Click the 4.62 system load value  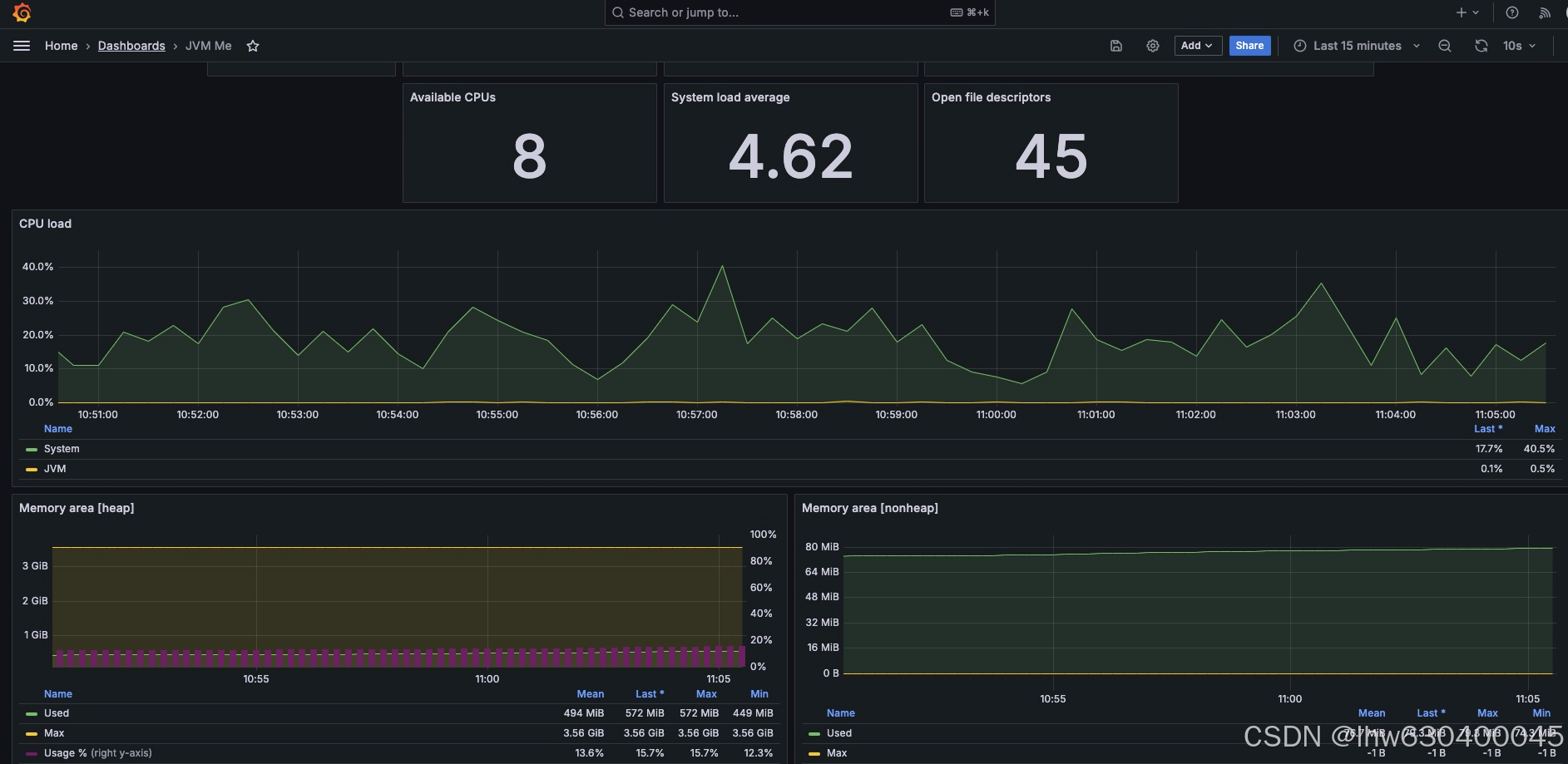click(791, 156)
